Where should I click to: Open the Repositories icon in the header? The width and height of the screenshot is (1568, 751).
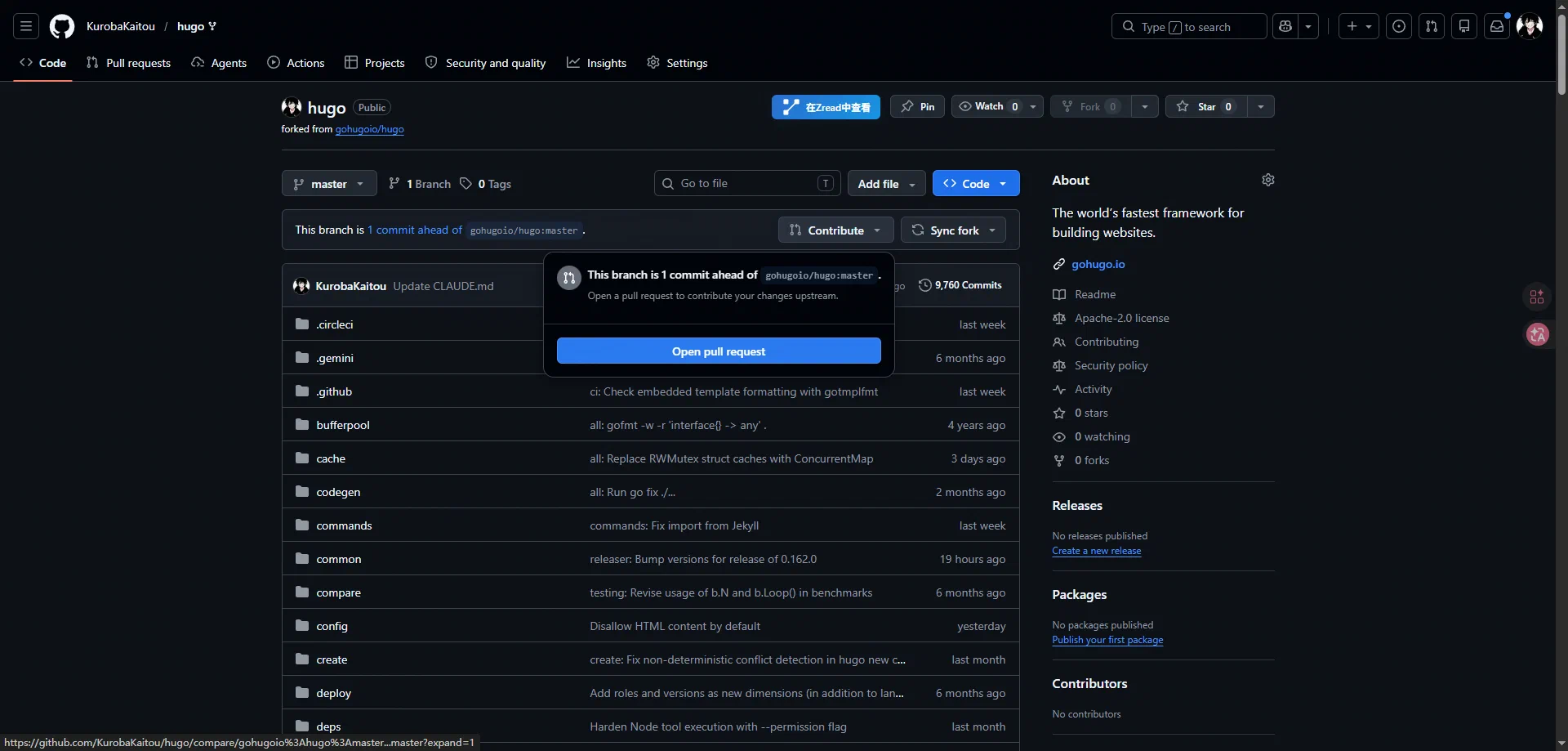click(1464, 26)
